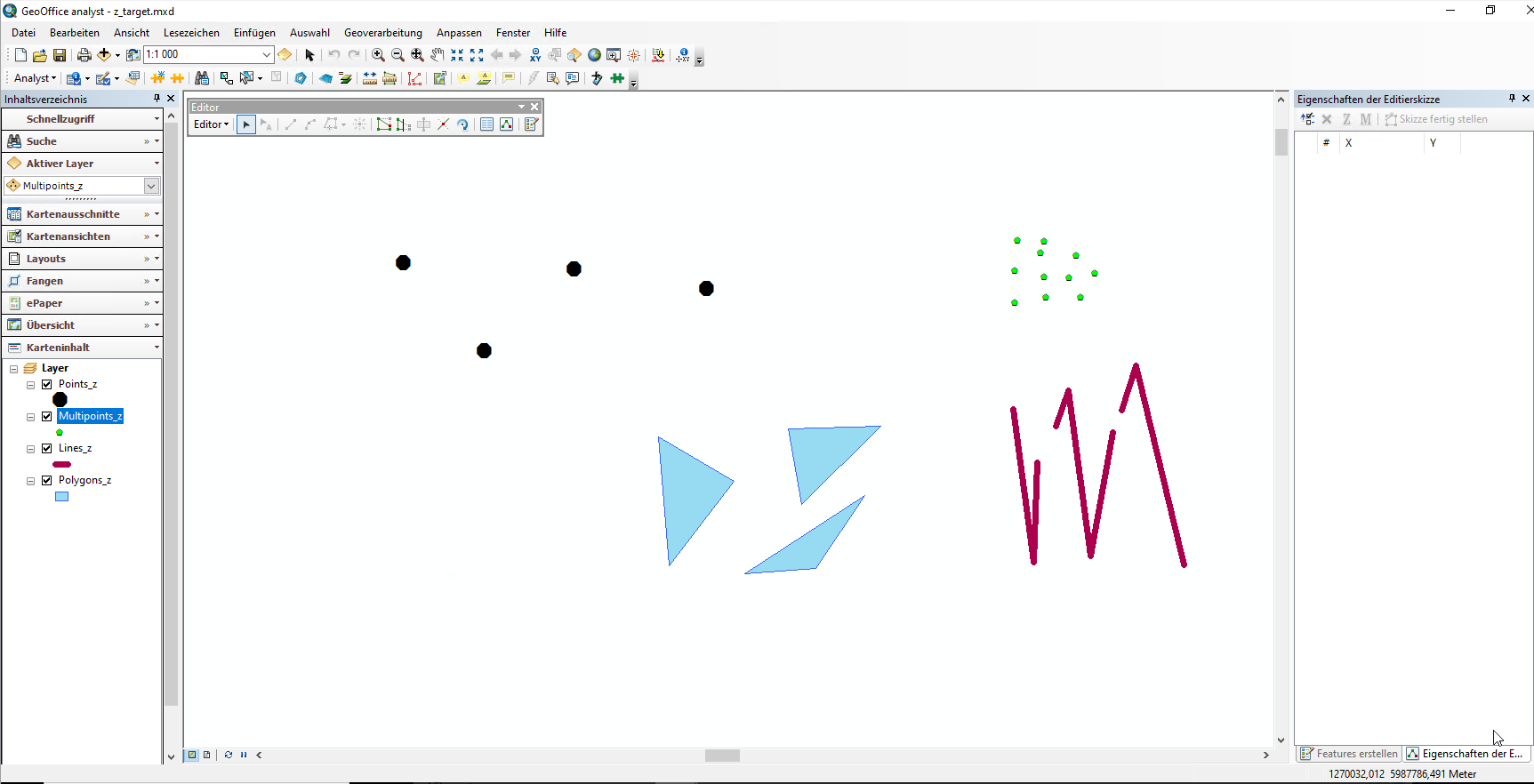Click the blue Polygons_z symbol swatch
This screenshot has height=784, width=1534.
(61, 497)
